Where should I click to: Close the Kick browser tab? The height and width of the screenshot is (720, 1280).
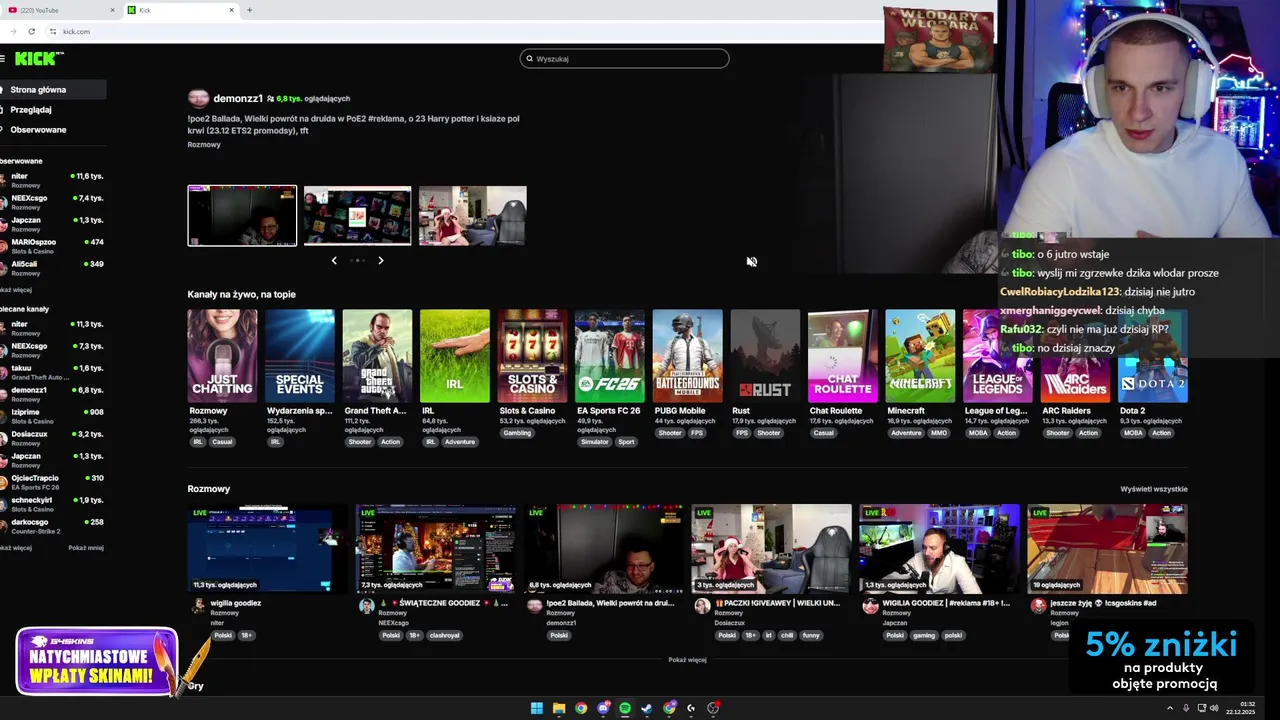point(231,10)
